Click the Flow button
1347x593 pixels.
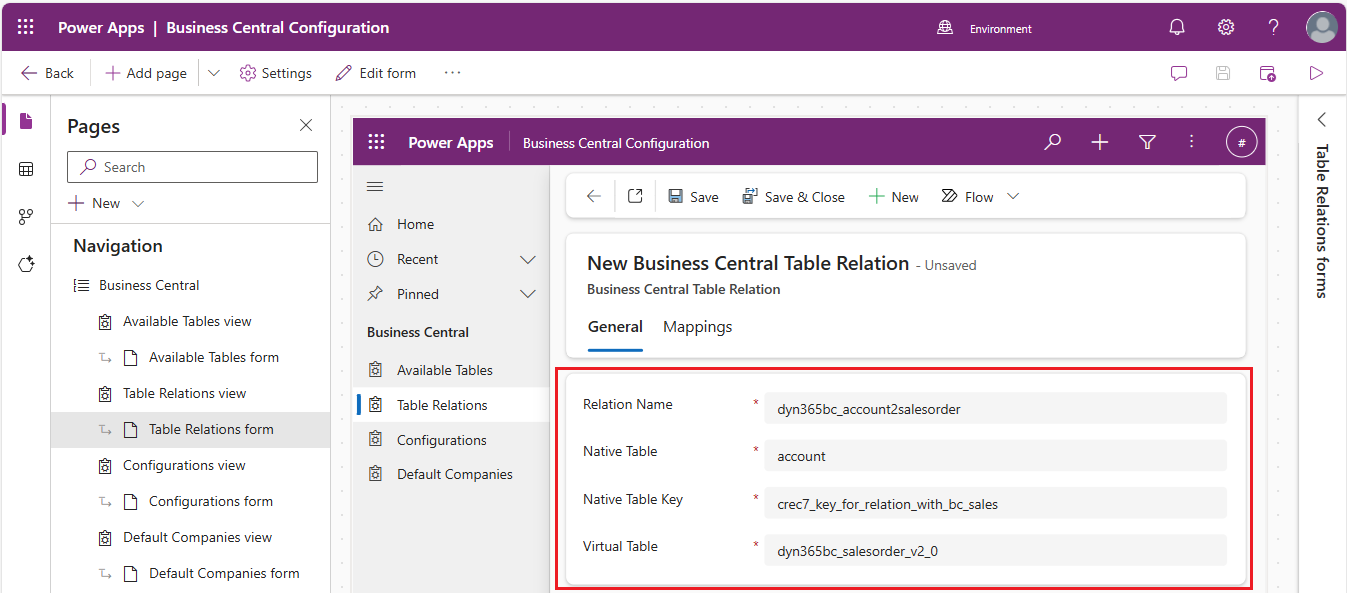coord(968,197)
